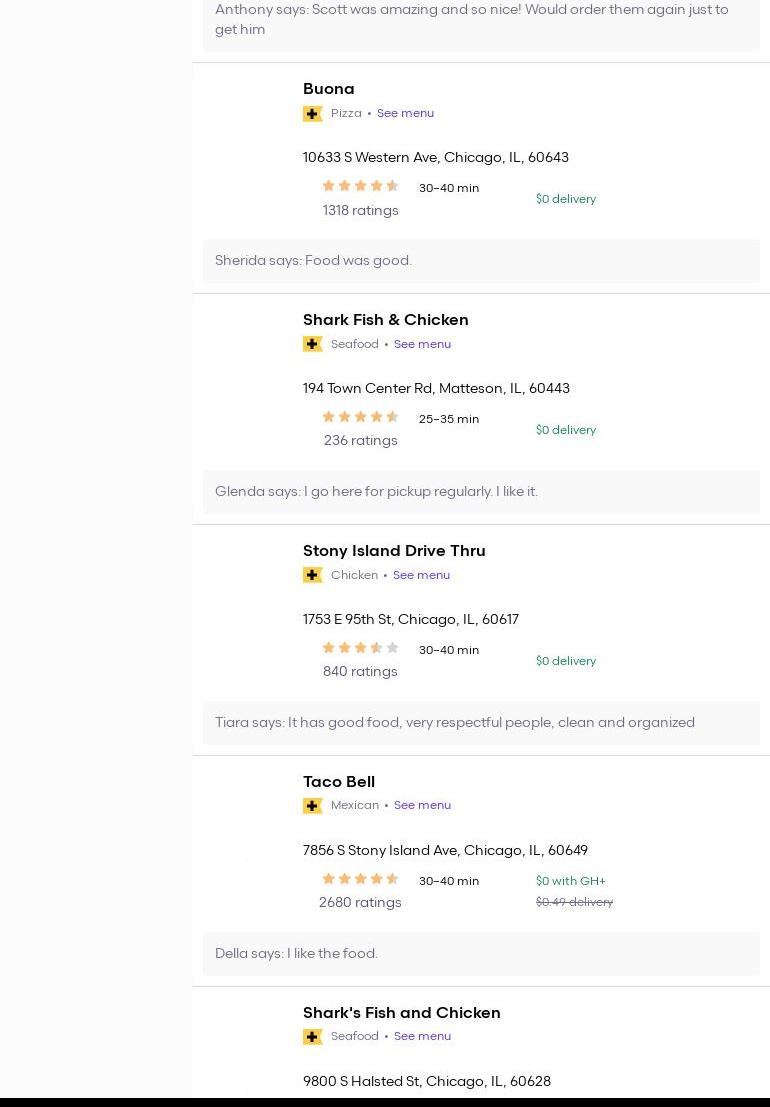Viewport: 770px width, 1107px height.
Task: View Taco Bell's menu
Action: pos(422,805)
